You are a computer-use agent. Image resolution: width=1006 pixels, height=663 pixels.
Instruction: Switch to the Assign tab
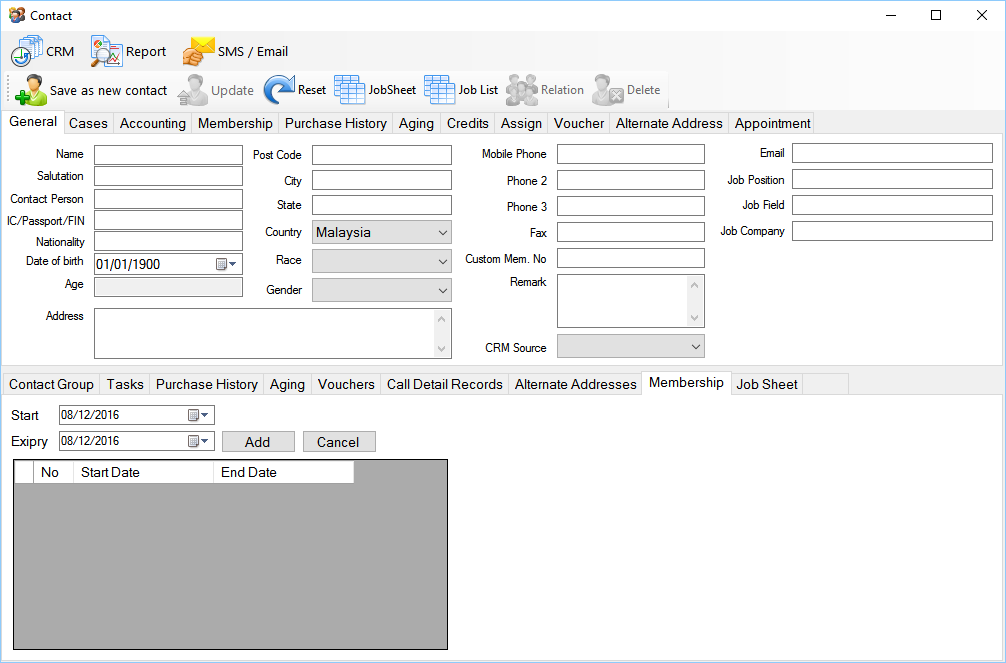tap(521, 123)
